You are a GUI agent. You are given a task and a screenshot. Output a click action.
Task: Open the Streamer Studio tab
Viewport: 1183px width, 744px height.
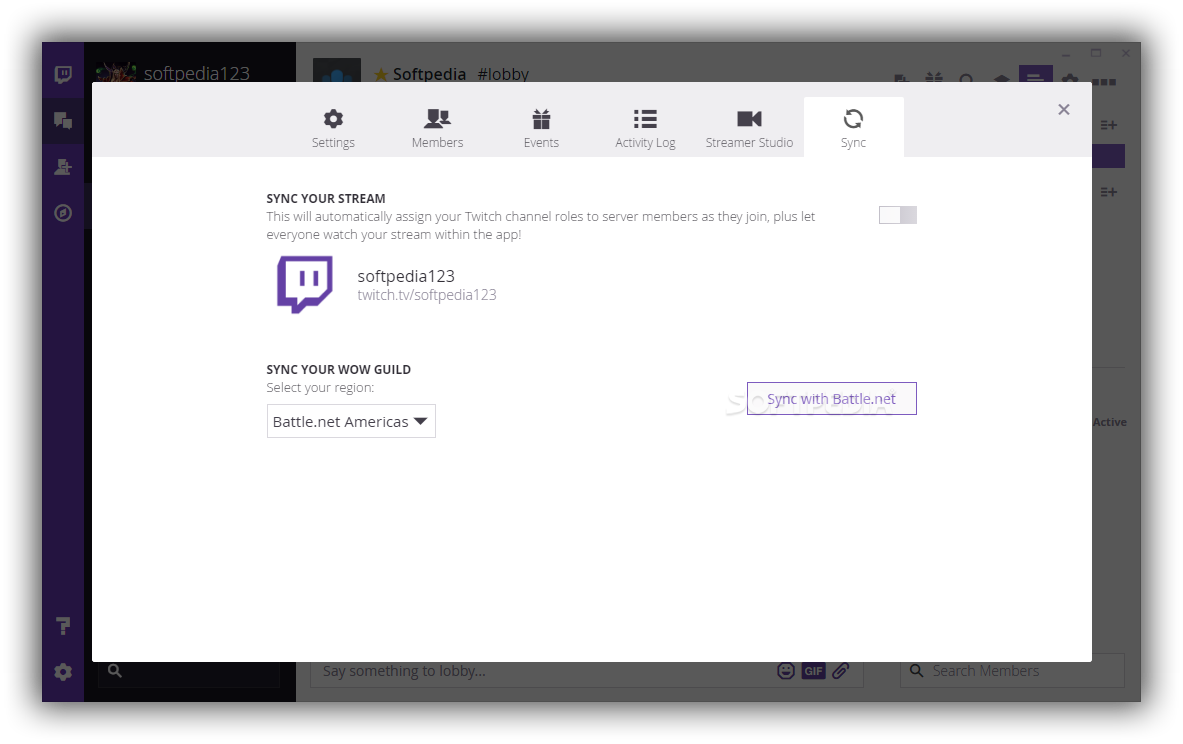[749, 128]
